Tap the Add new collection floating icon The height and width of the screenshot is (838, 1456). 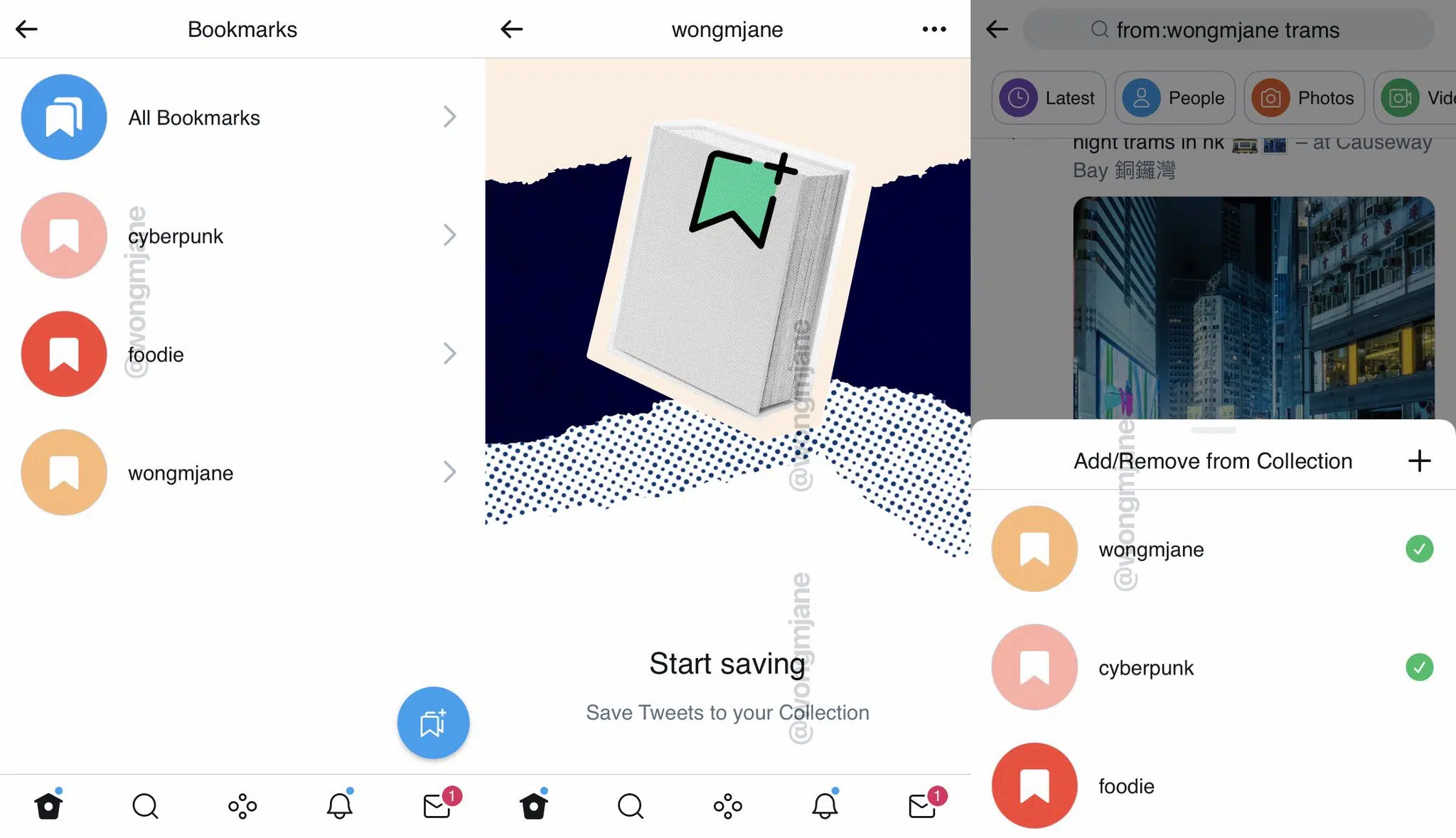pyautogui.click(x=432, y=722)
